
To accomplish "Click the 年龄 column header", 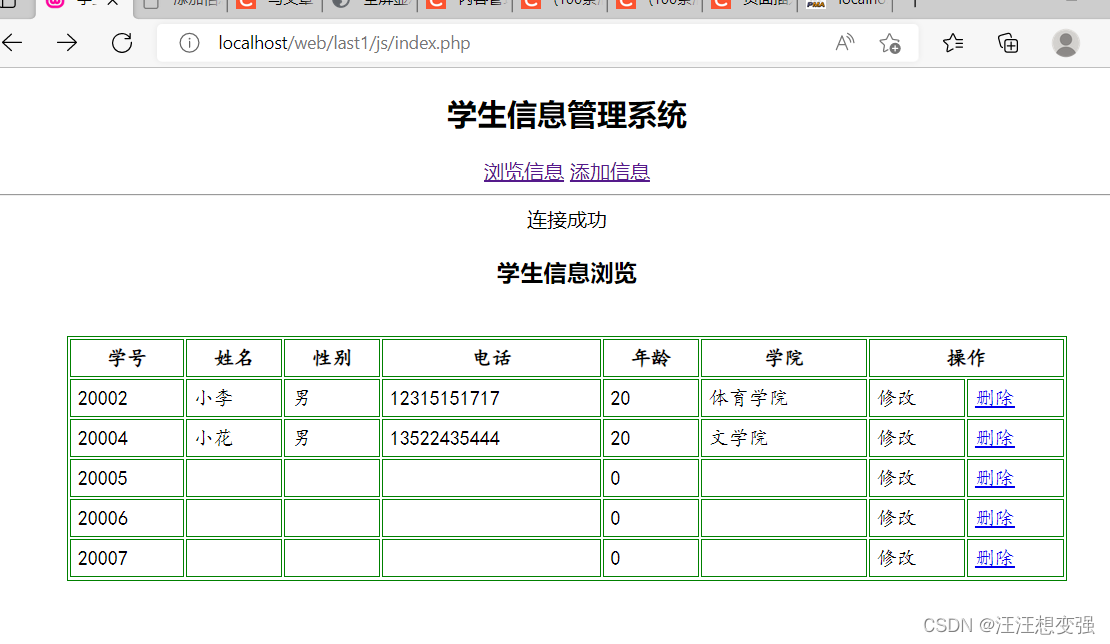I will click(x=651, y=358).
